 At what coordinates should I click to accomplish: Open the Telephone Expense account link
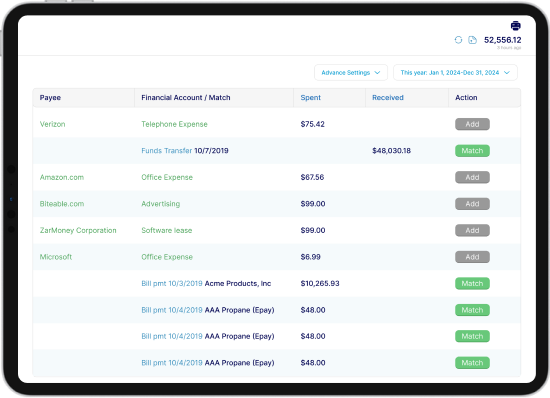(x=174, y=124)
